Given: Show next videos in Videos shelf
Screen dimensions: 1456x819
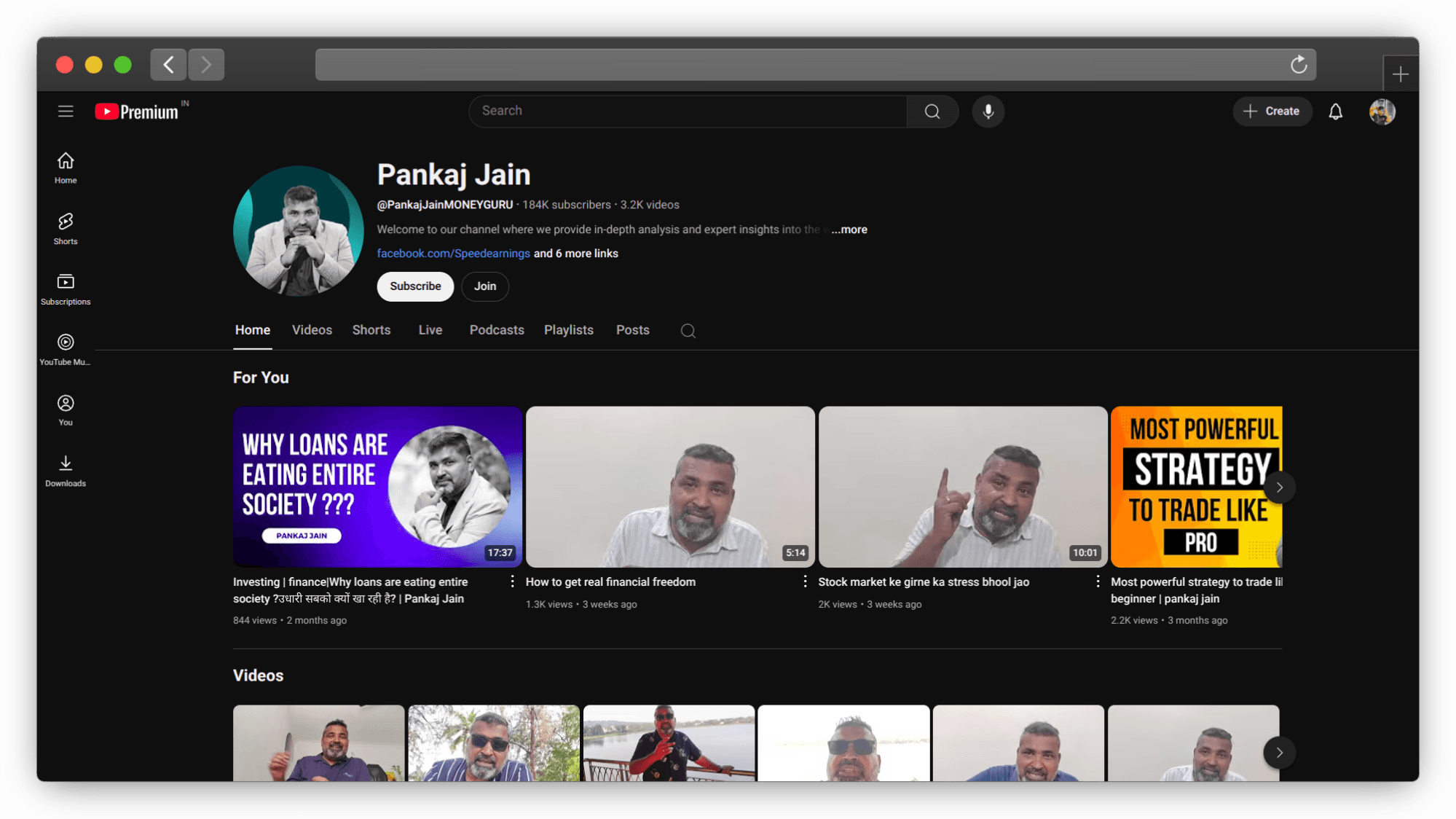Looking at the screenshot, I should [x=1279, y=753].
